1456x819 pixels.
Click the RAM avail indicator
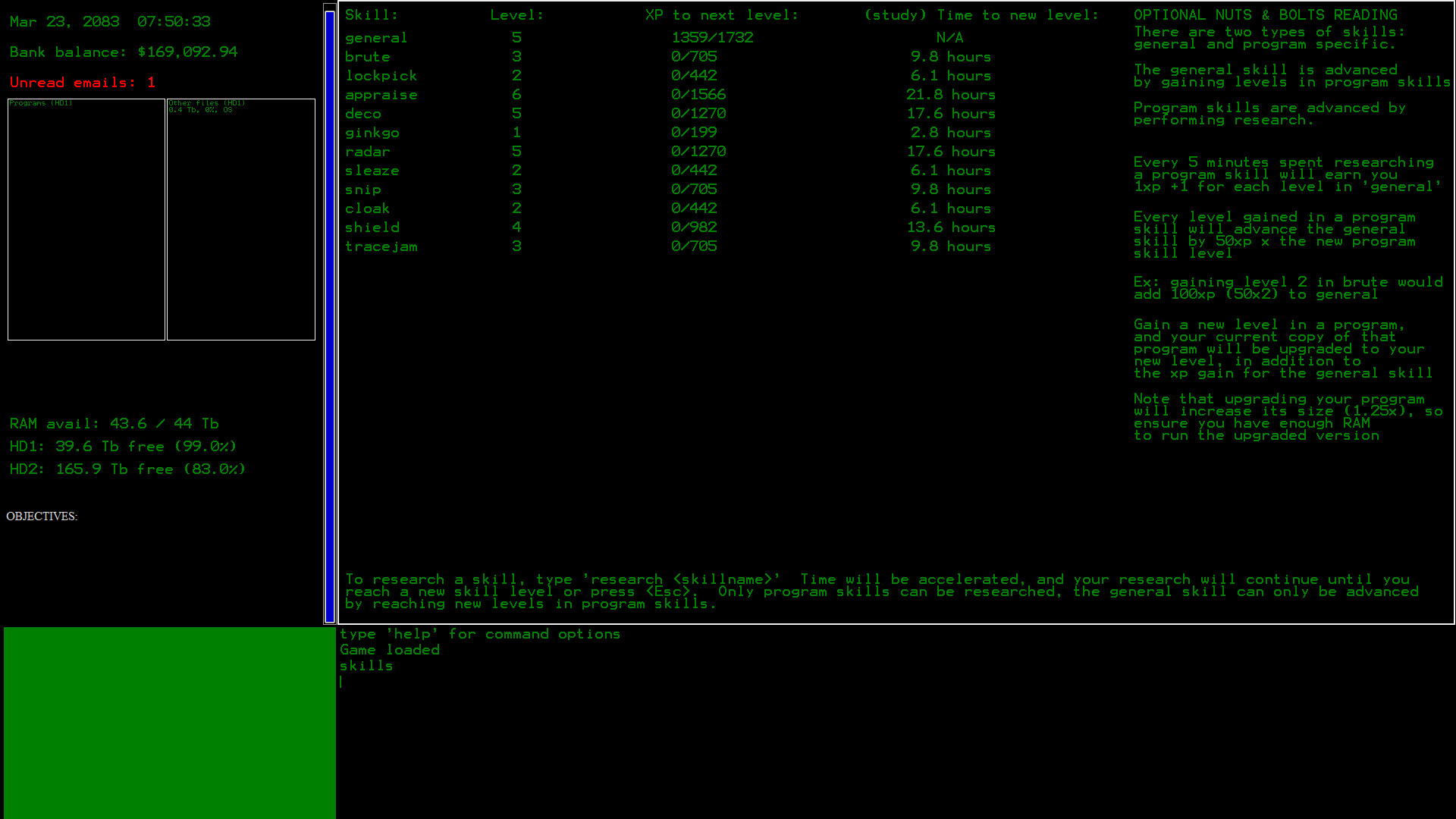coord(112,423)
